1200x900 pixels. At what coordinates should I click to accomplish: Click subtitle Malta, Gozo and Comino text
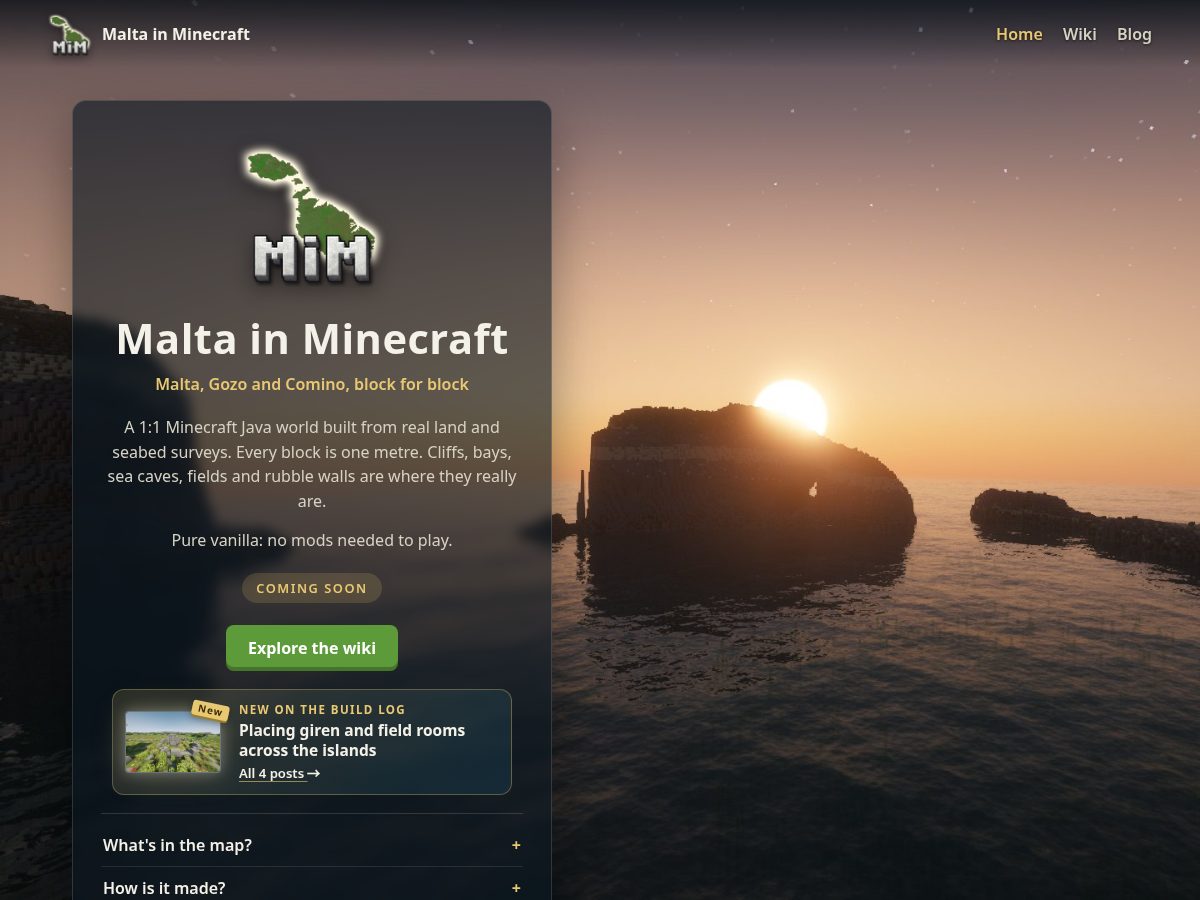pos(312,384)
